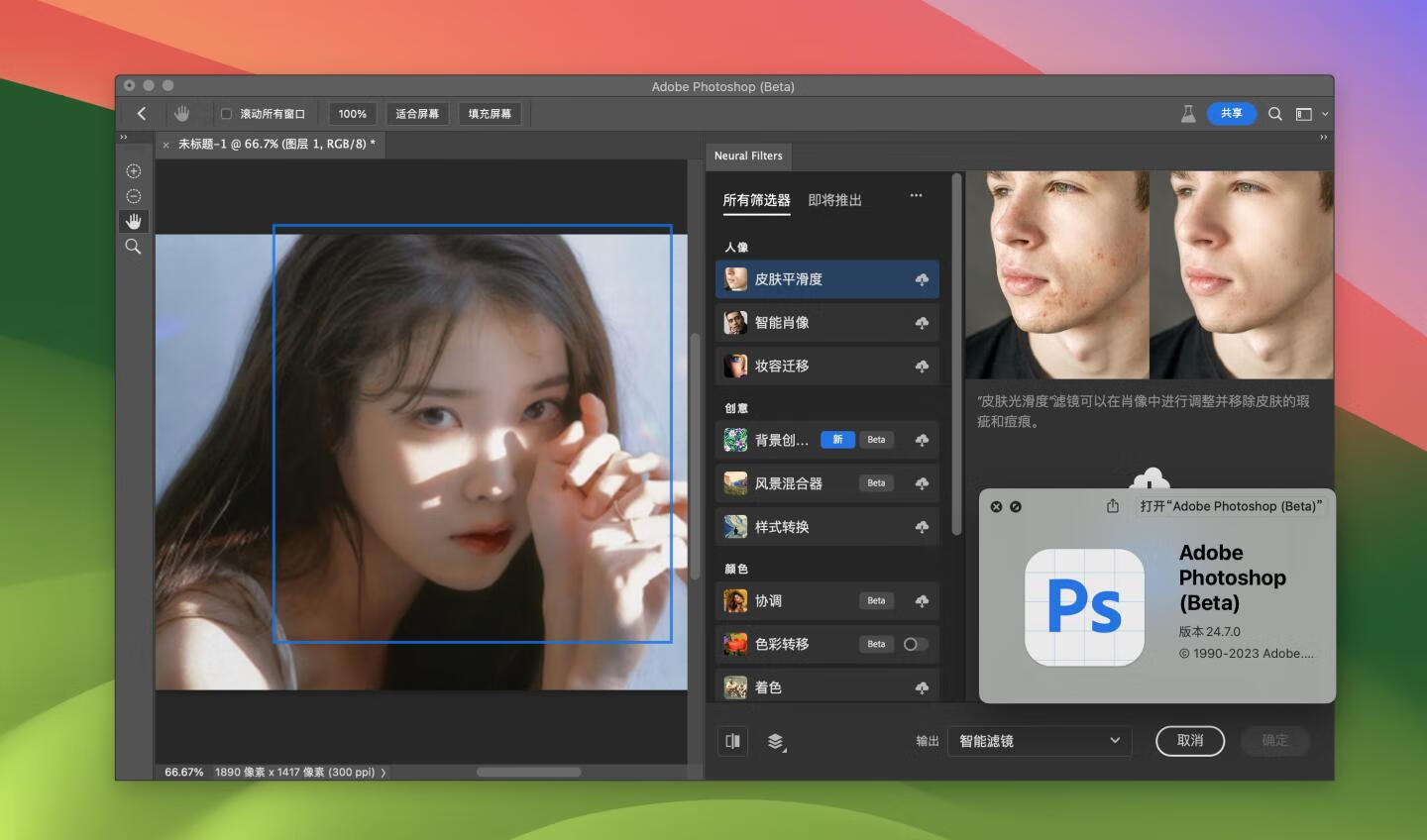Enable 滚动所有窗口 checkbox

[x=226, y=114]
